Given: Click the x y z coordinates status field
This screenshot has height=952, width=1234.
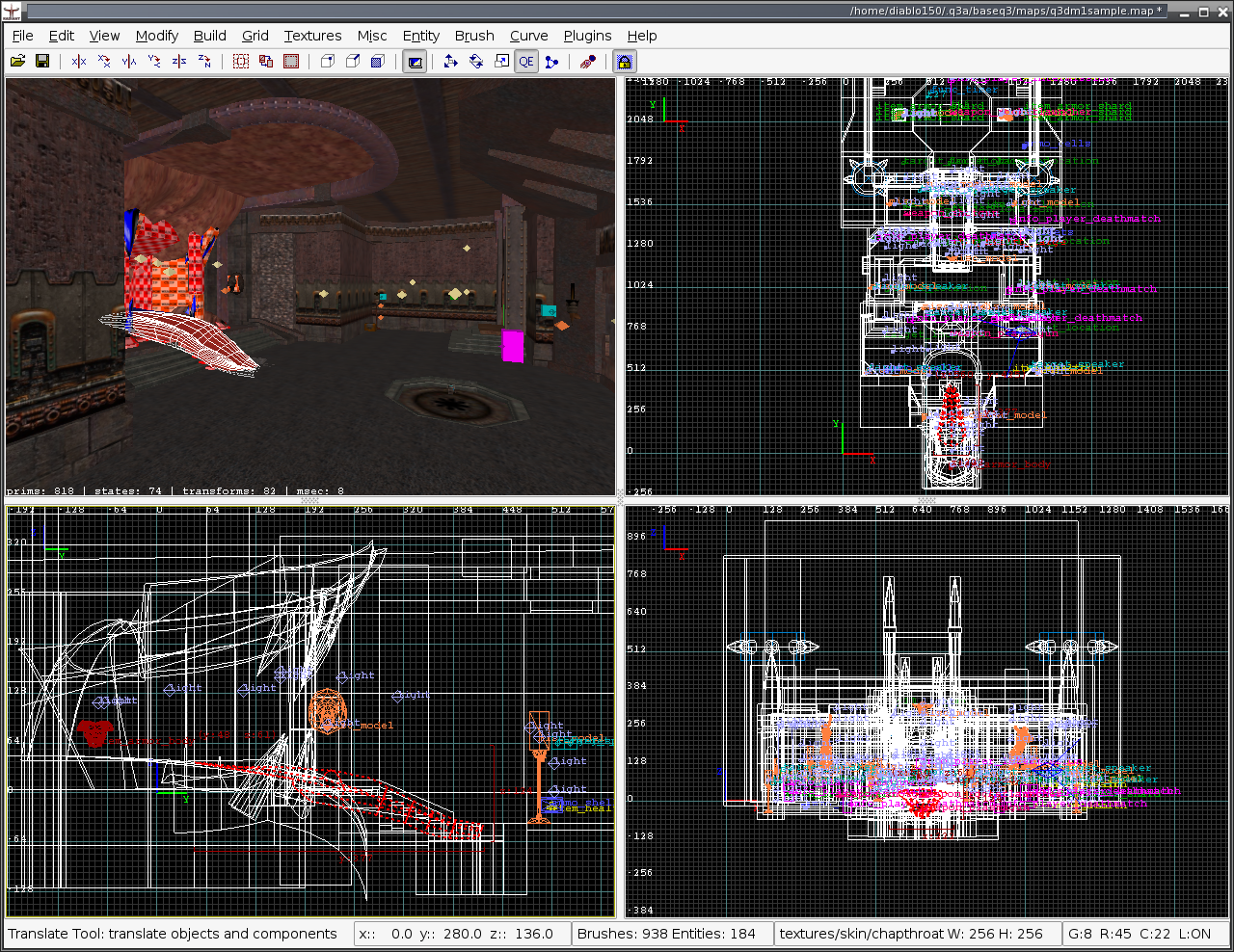Looking at the screenshot, I should [461, 934].
